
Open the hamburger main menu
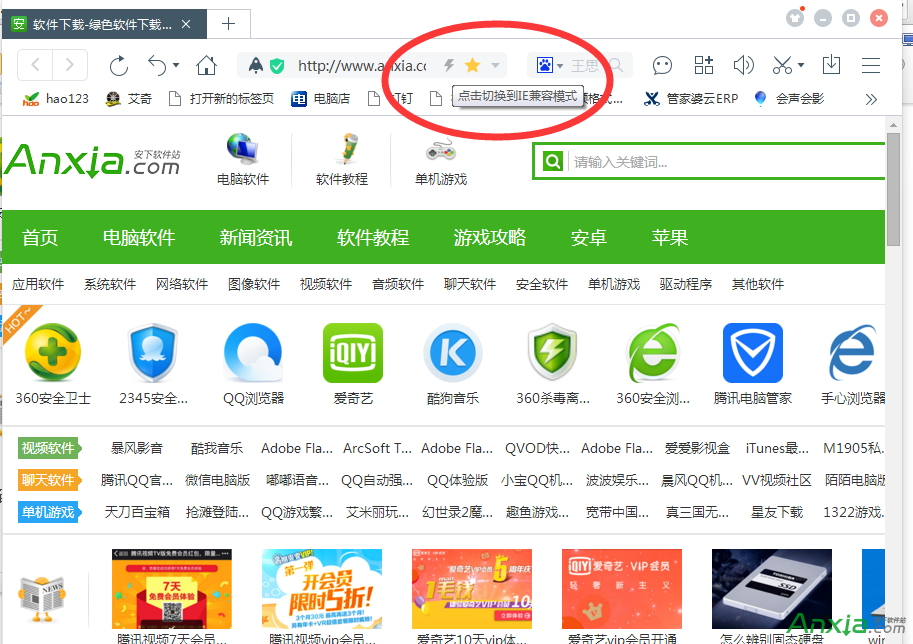pyautogui.click(x=870, y=65)
